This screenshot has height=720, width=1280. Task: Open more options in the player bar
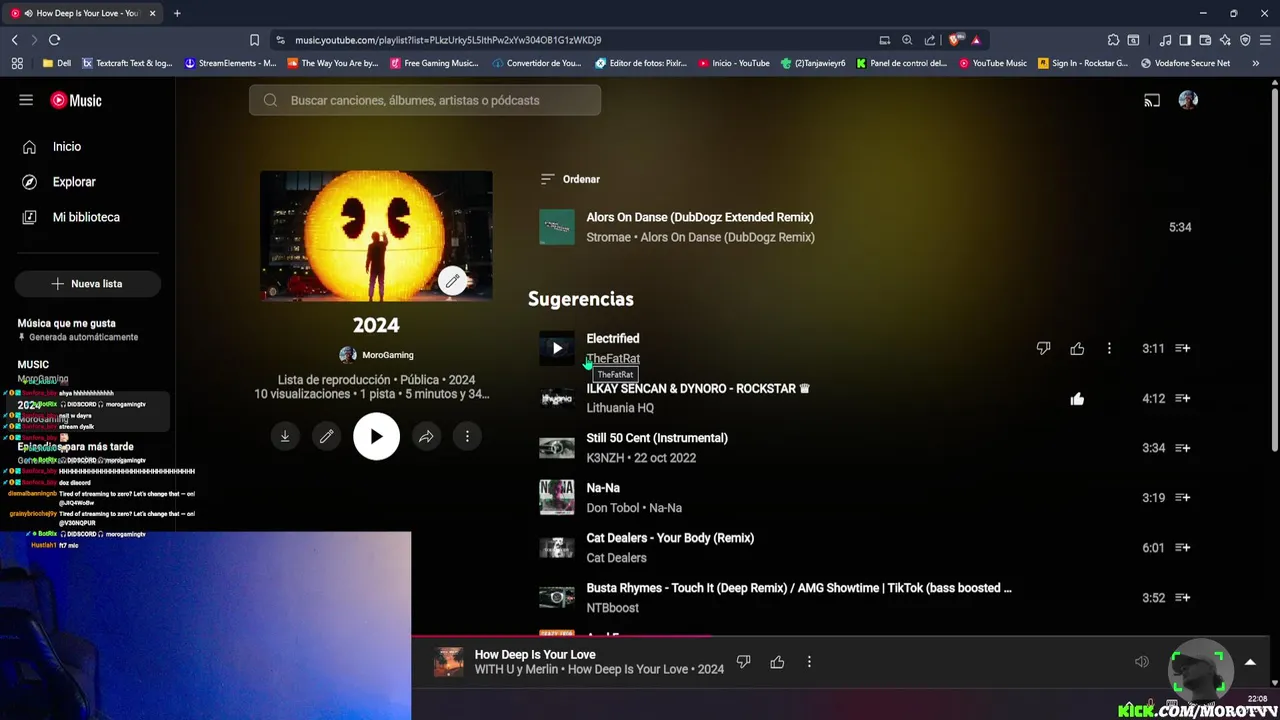809,662
